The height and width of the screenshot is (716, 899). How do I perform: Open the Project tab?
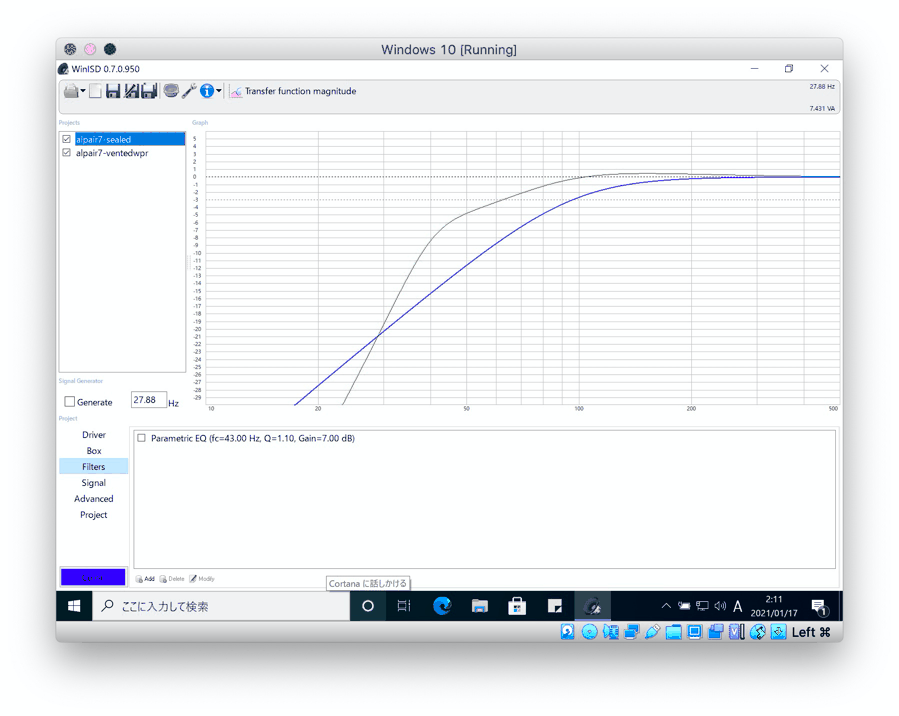pyautogui.click(x=93, y=515)
